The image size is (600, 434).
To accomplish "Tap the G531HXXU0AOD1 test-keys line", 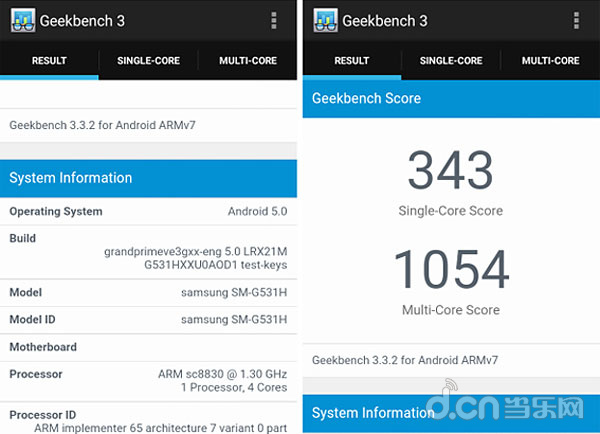I will click(x=215, y=265).
